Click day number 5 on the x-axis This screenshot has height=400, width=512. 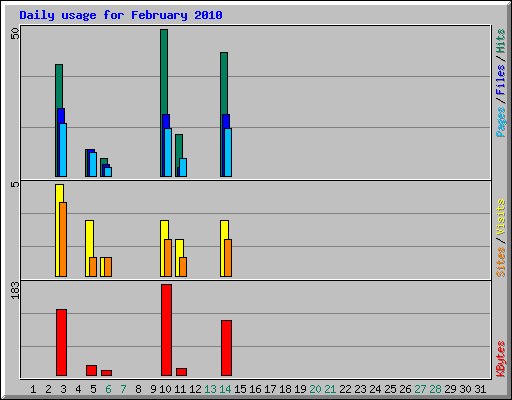93,389
